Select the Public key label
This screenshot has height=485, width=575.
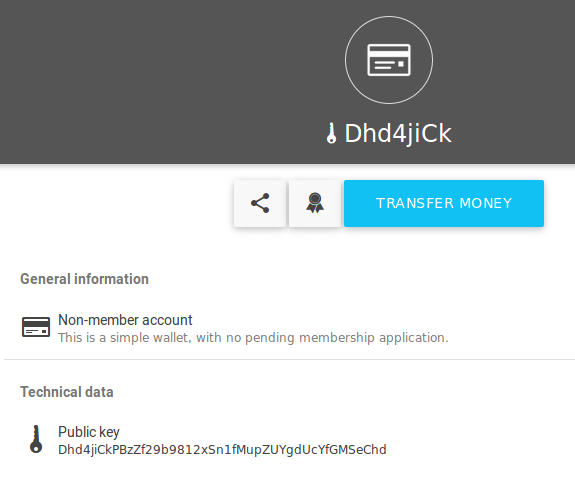(89, 432)
